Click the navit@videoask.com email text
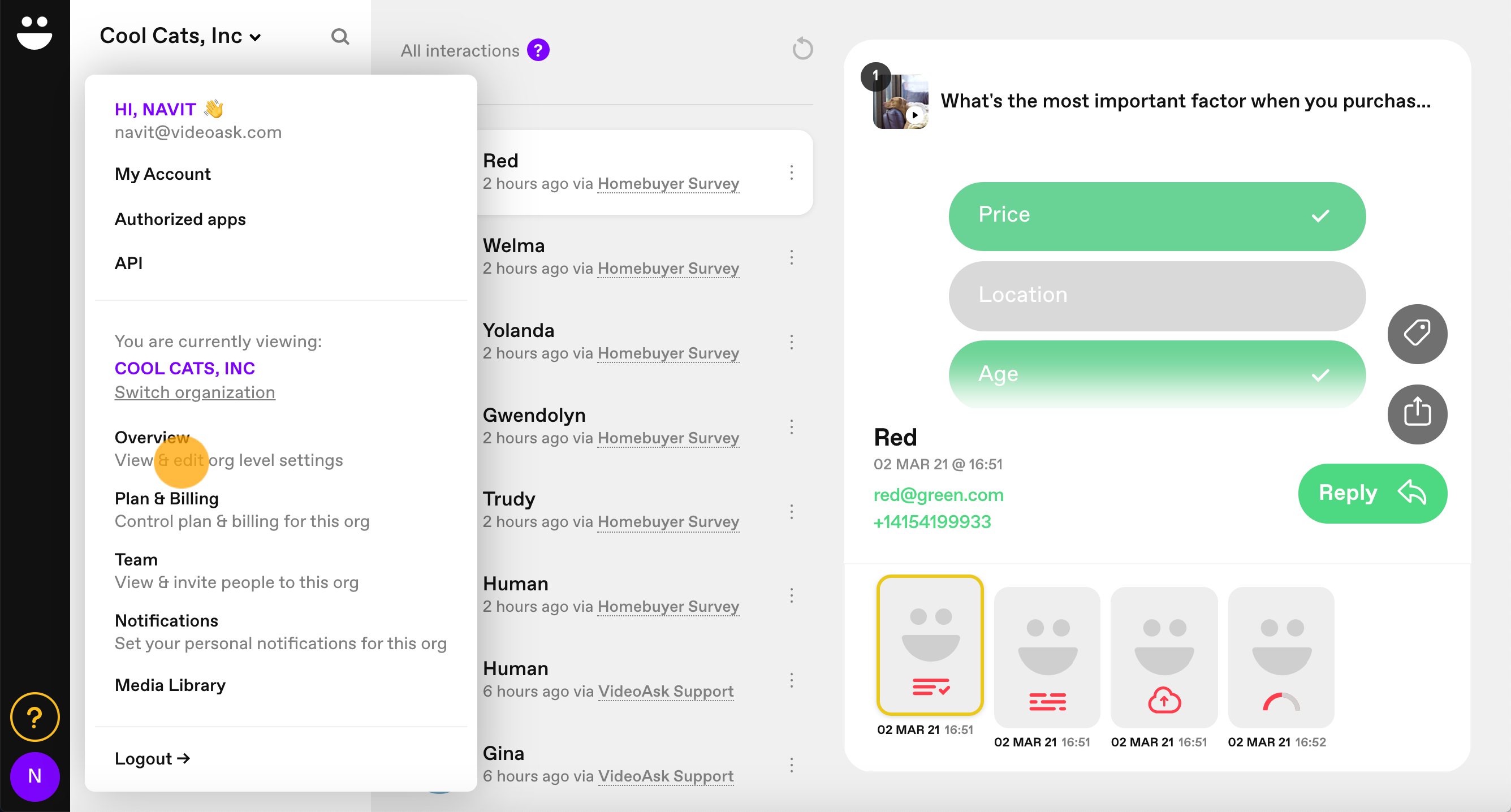Screen dimensions: 1511x812 [x=198, y=132]
